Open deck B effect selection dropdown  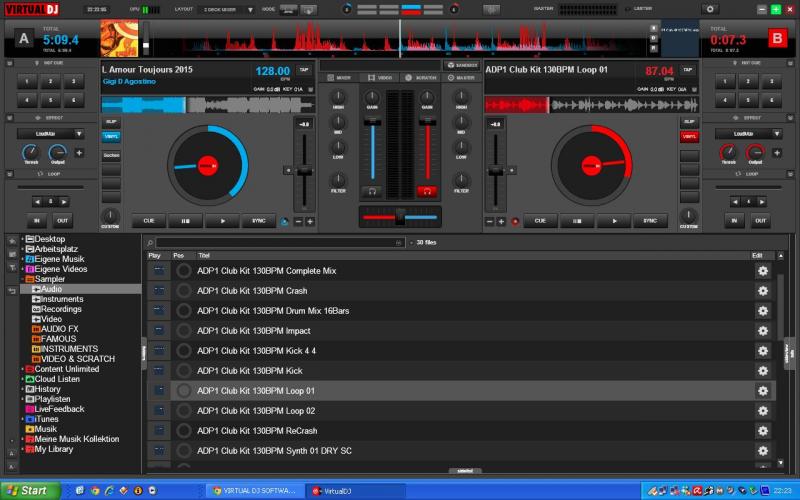748,134
